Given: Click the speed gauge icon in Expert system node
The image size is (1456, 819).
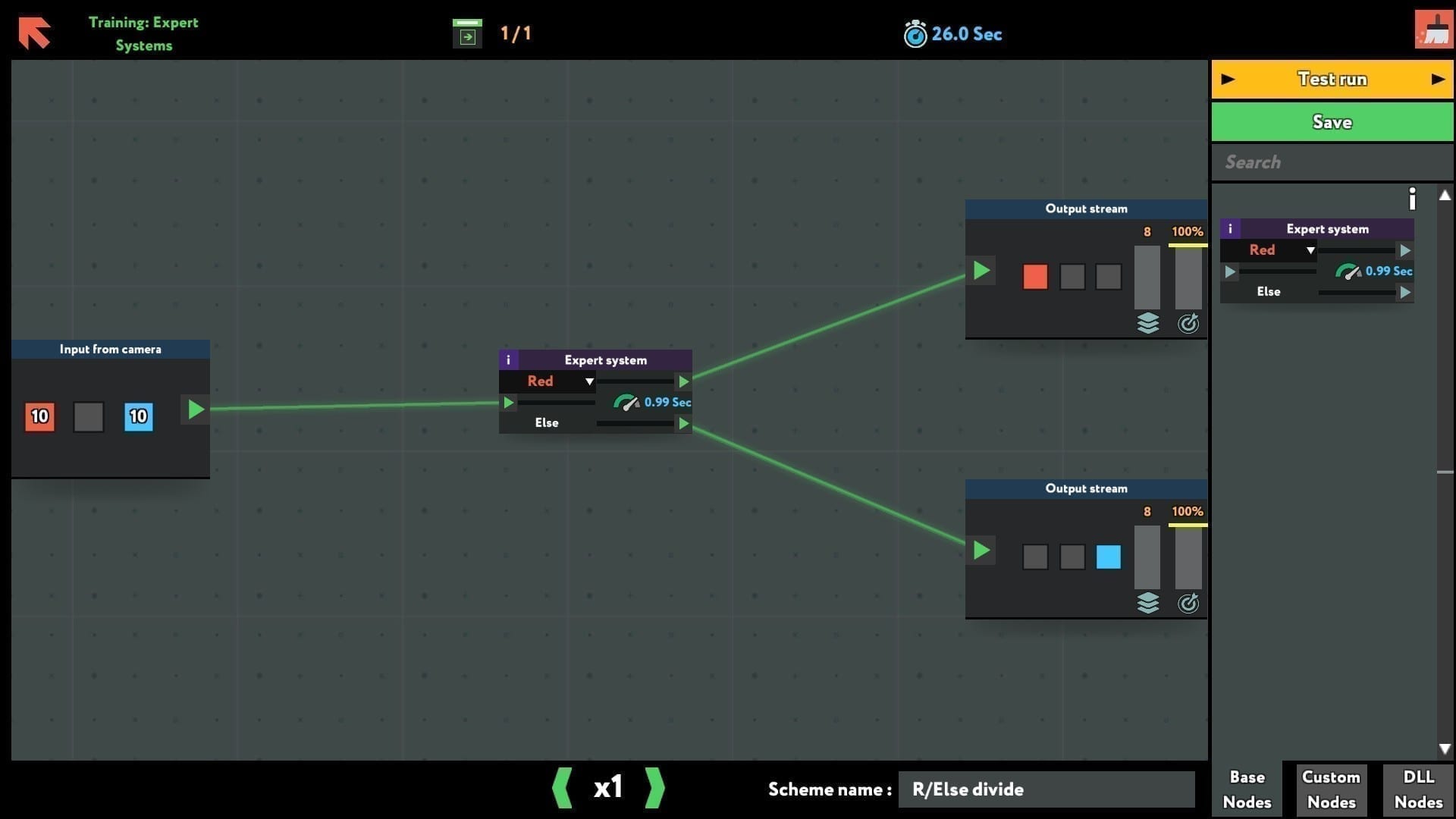Looking at the screenshot, I should [x=626, y=403].
